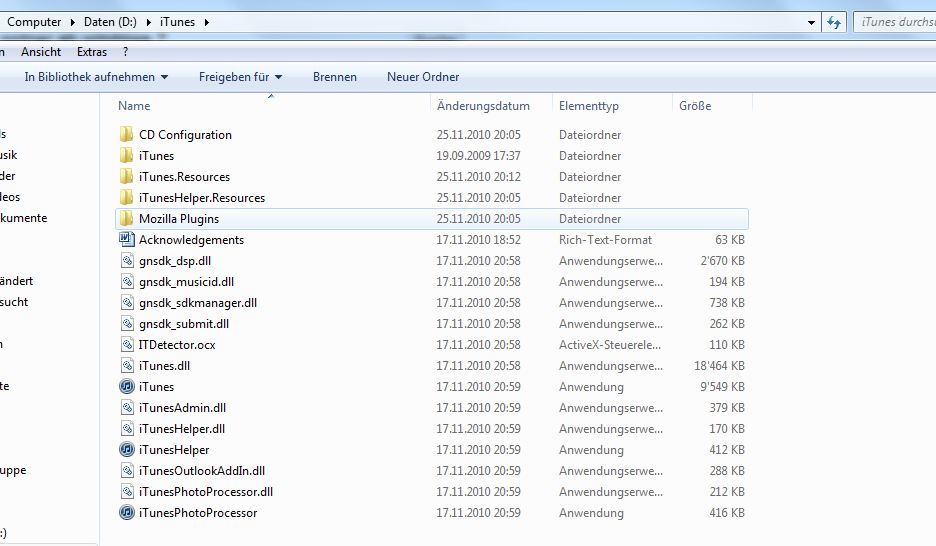Select the iTunes.dll file icon
This screenshot has width=936, height=546.
[x=126, y=366]
